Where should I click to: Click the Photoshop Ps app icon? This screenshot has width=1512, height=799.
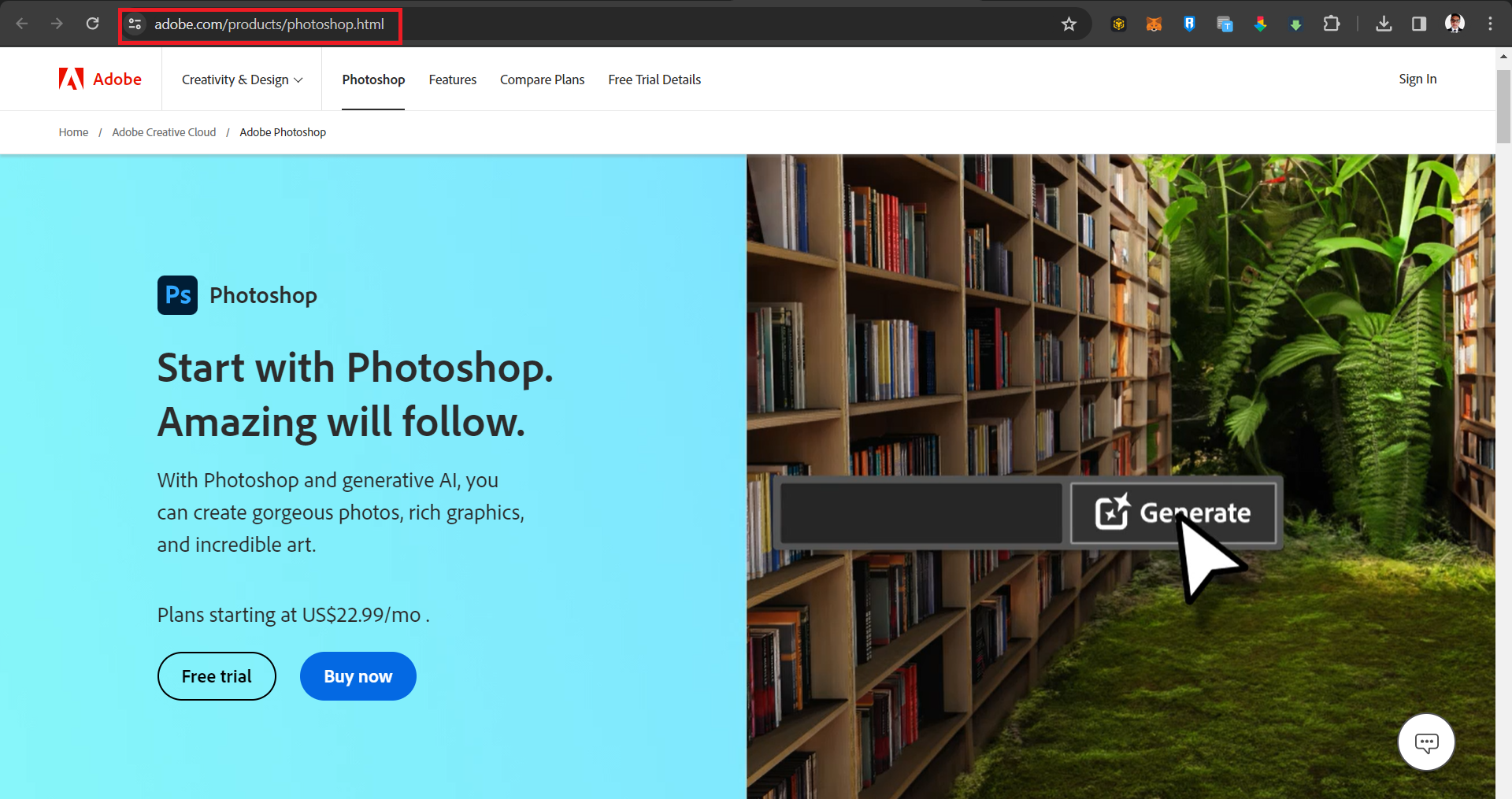point(177,295)
